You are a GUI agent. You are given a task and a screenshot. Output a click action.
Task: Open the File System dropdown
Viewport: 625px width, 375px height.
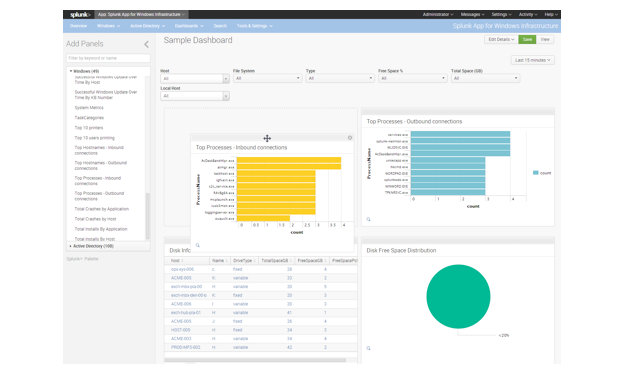coord(267,78)
